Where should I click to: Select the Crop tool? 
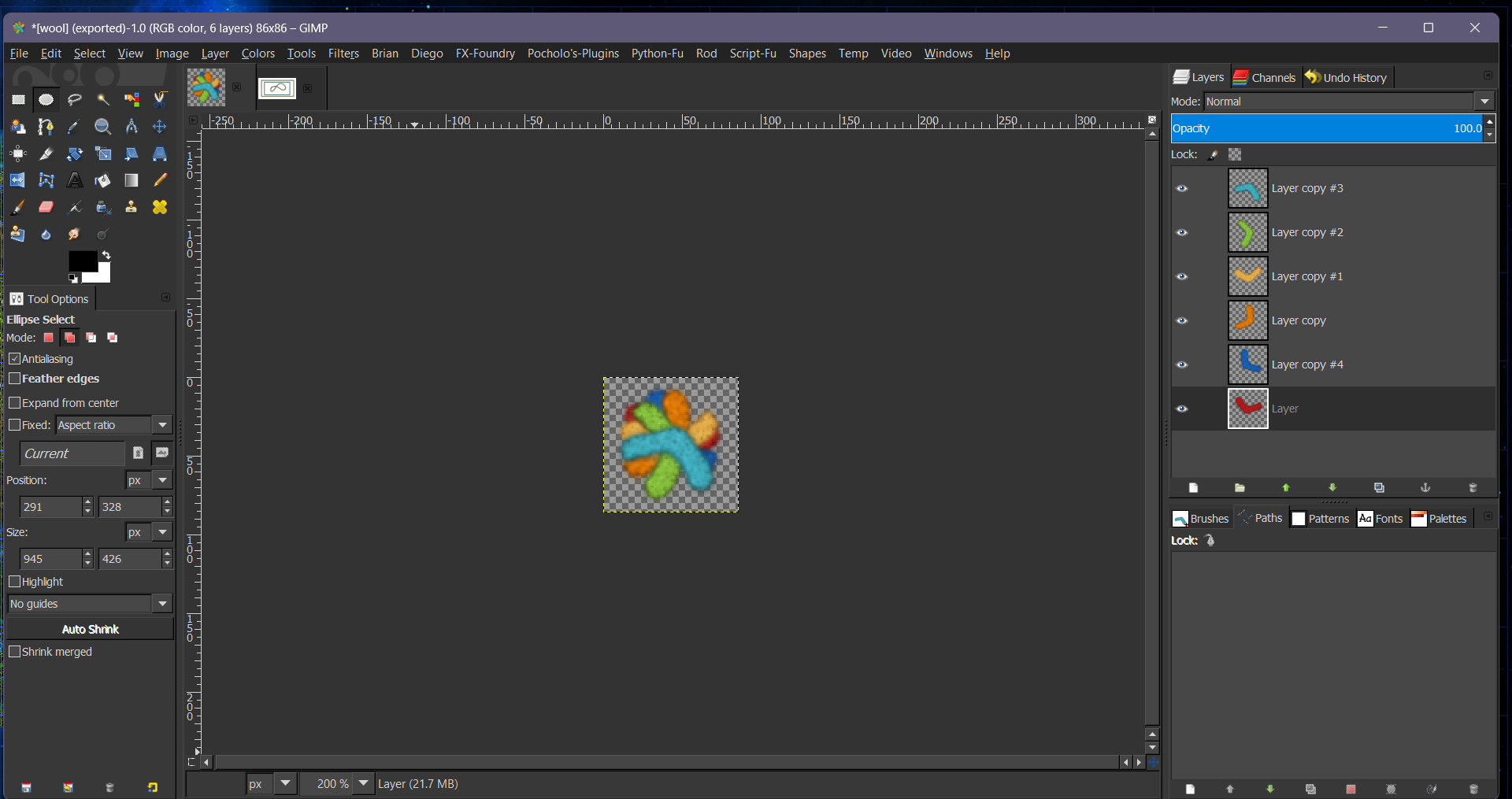[x=46, y=154]
